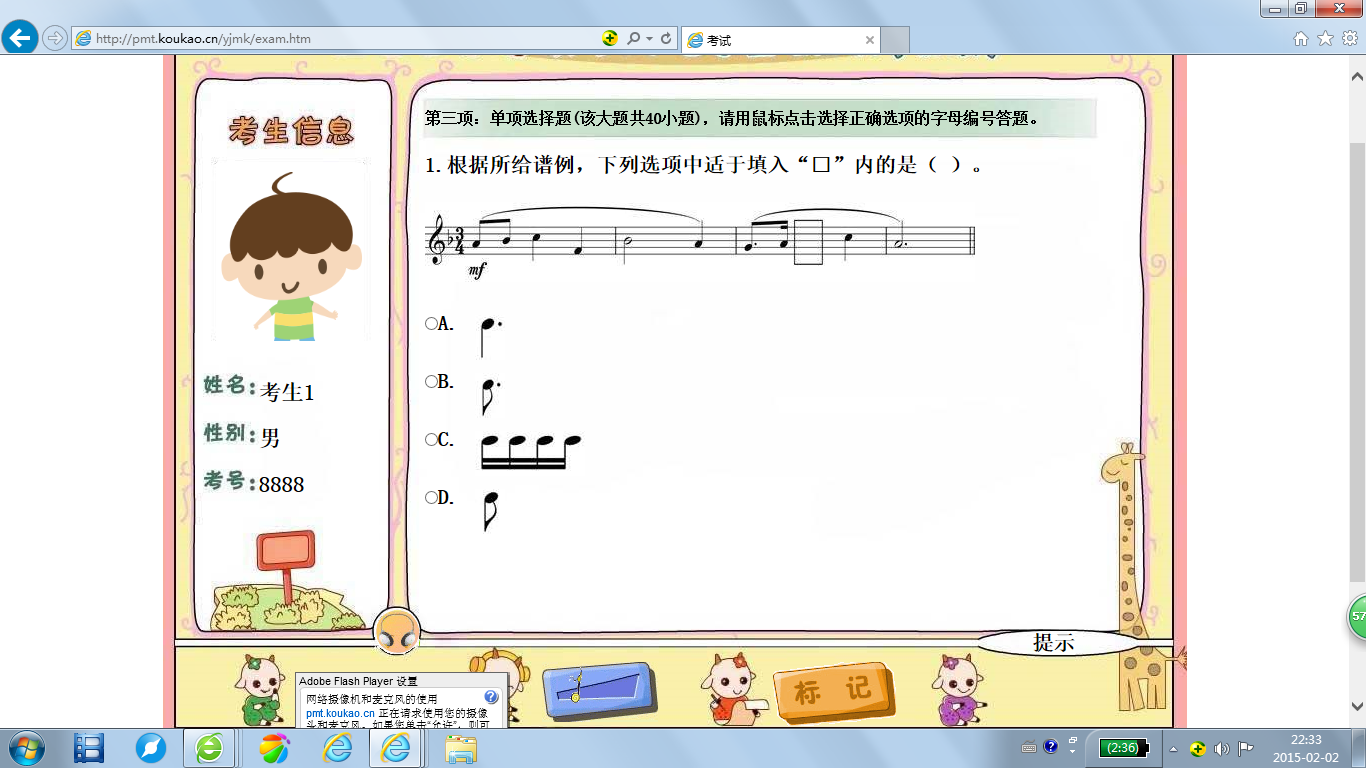This screenshot has width=1366, height=768.
Task: Click the Windows Start button
Action: coord(27,747)
